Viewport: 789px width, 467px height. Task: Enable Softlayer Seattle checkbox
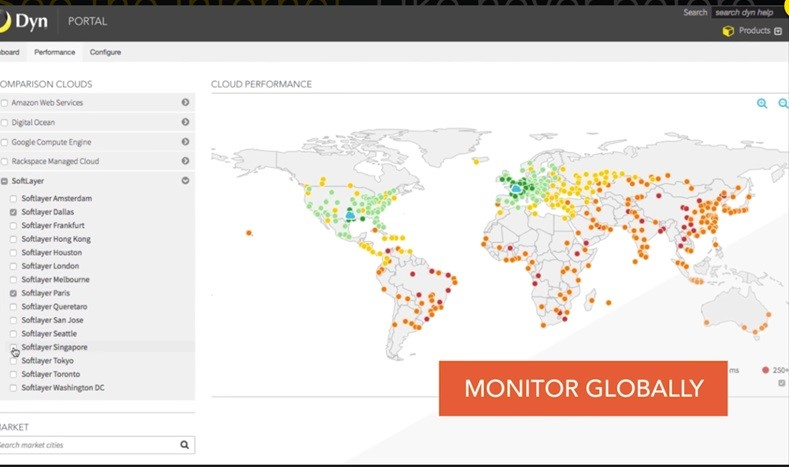14,334
